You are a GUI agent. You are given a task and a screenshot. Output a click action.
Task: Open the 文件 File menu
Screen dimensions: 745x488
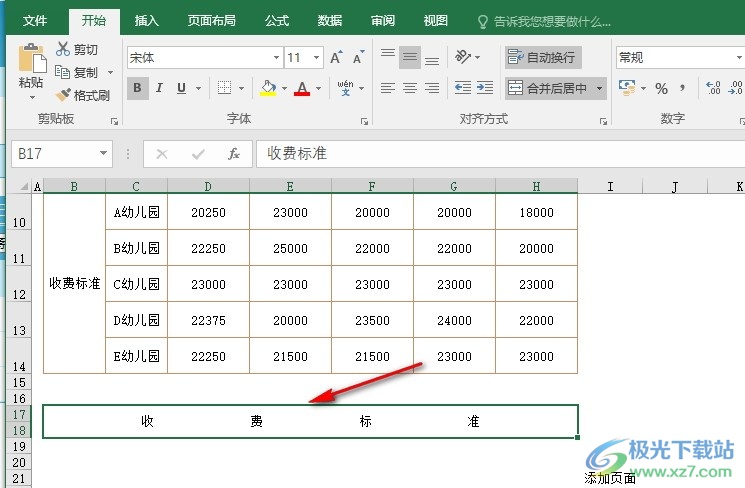click(35, 21)
